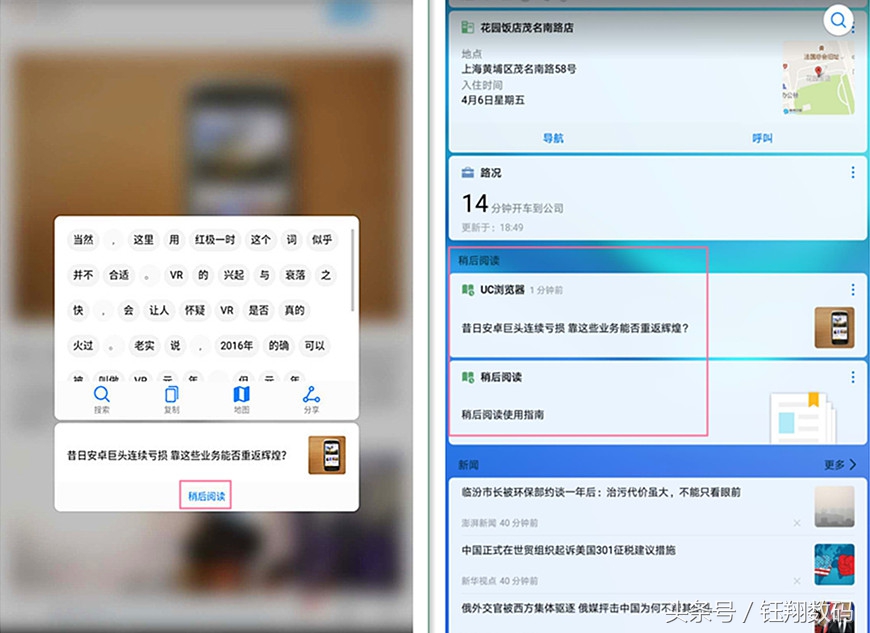
Task: Tap the phone thumbnail in the UC浏览器 card
Action: pos(834,328)
